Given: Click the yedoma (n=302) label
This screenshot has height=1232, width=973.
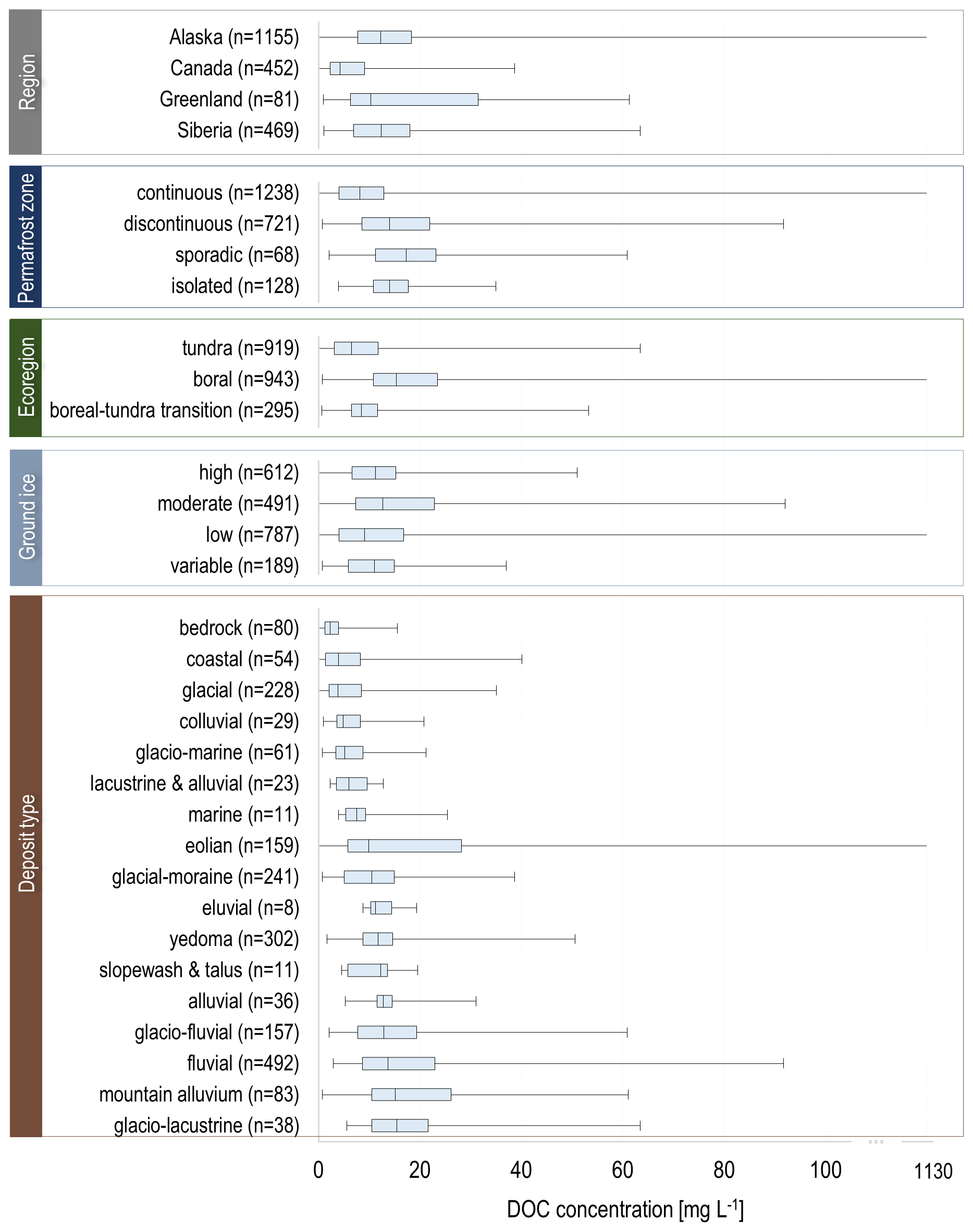Looking at the screenshot, I should (x=233, y=939).
